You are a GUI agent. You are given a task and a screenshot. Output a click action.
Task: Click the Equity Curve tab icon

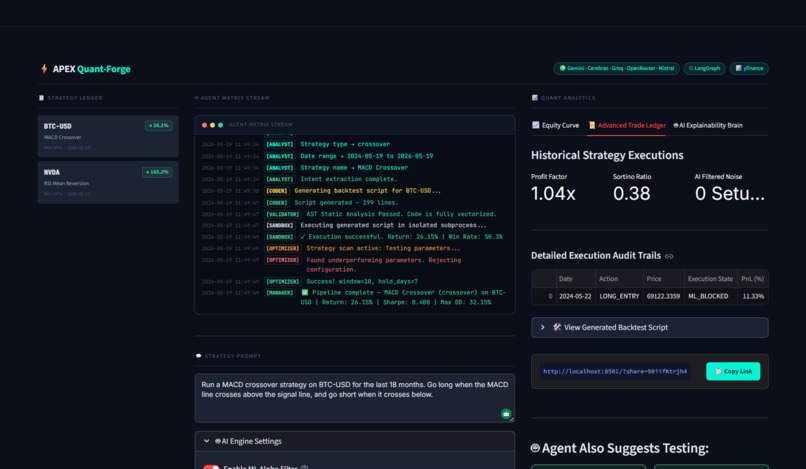(x=536, y=125)
